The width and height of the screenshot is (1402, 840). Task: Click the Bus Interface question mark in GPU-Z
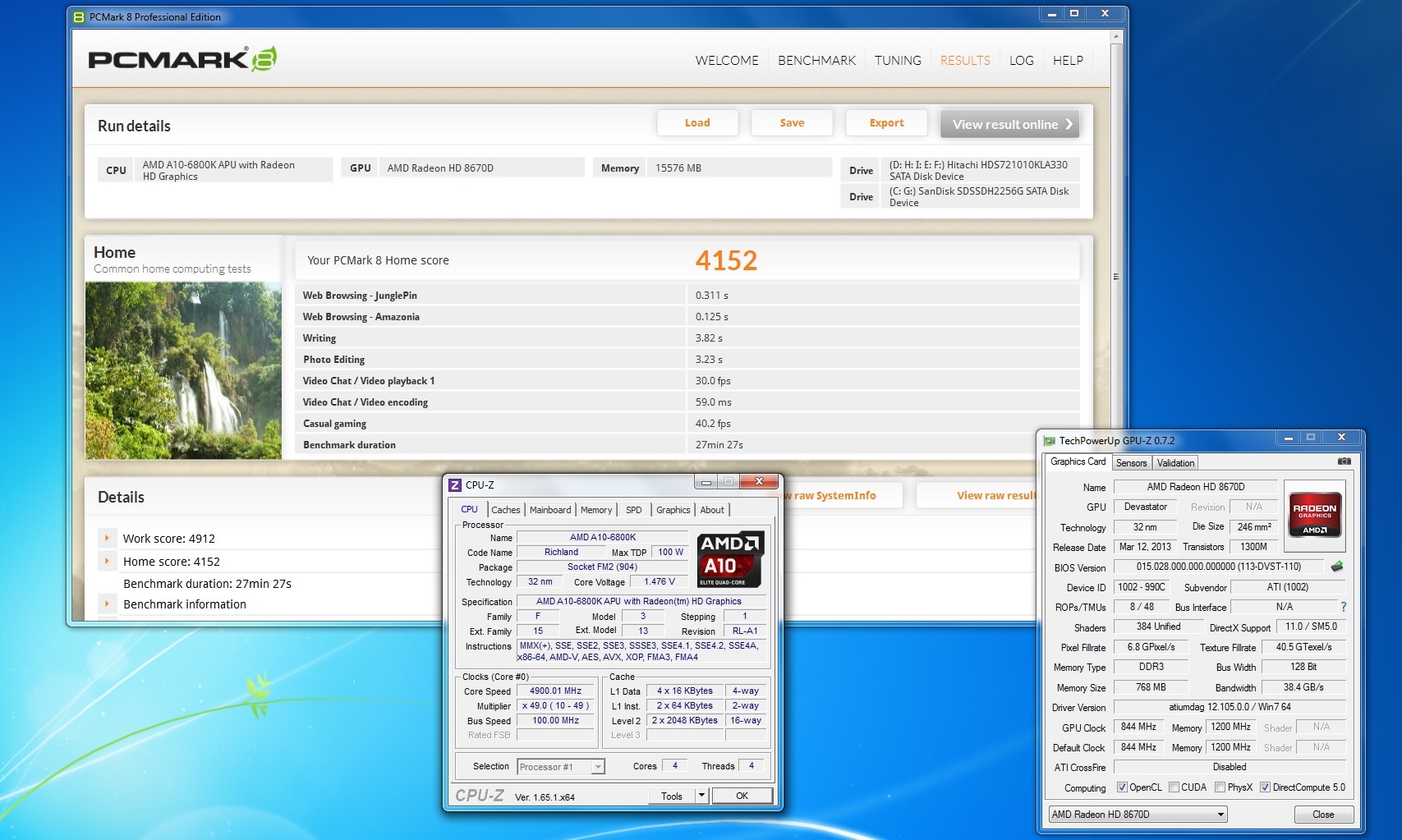pos(1344,607)
